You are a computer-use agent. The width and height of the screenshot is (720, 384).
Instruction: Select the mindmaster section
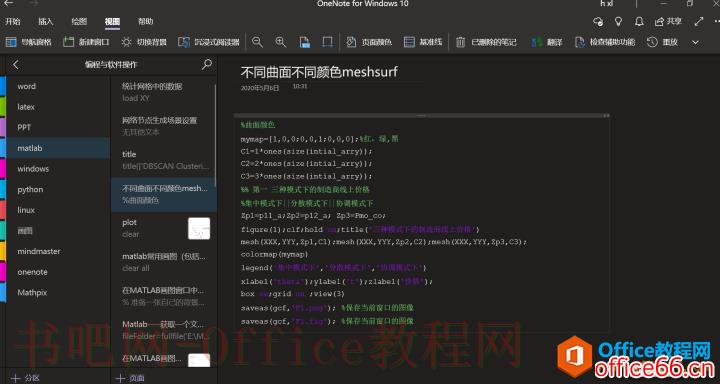point(58,251)
